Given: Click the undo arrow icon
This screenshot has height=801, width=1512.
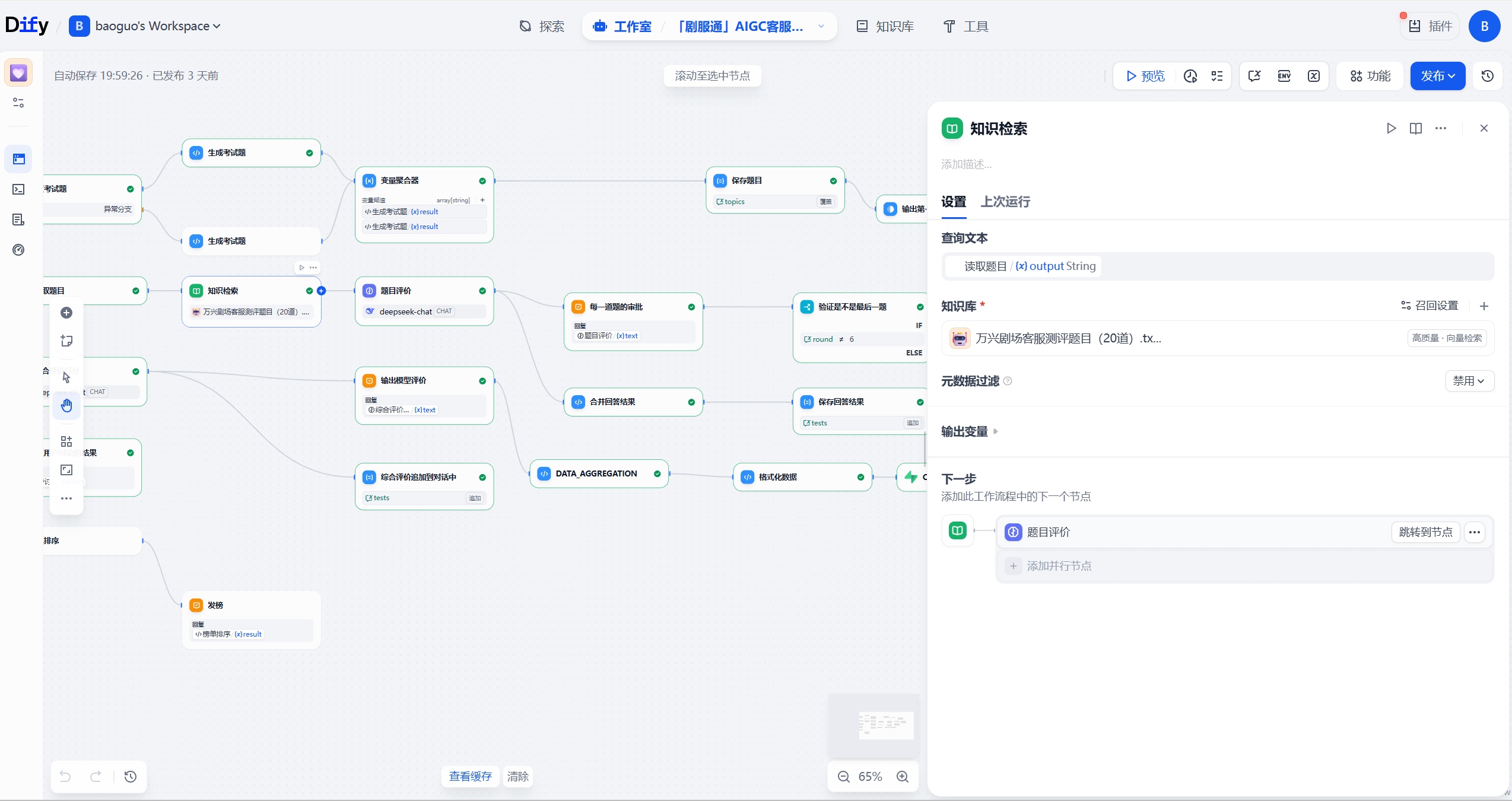Looking at the screenshot, I should (x=65, y=777).
